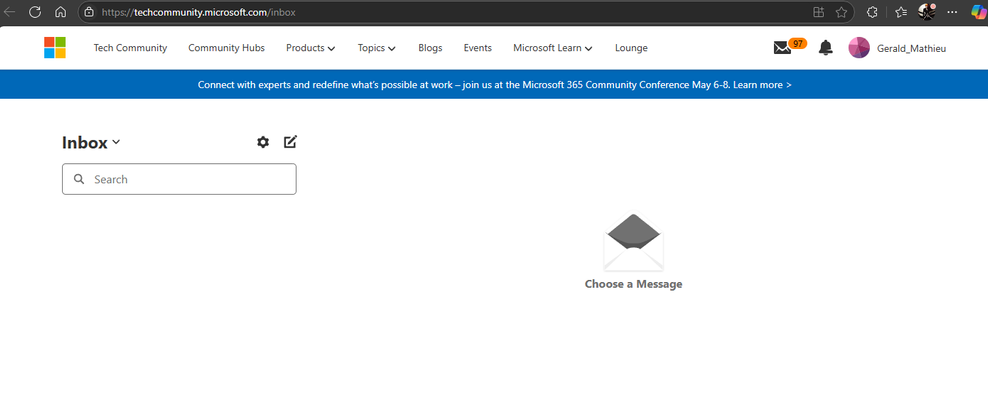
Task: Compose a new message with pencil icon
Action: (x=290, y=142)
